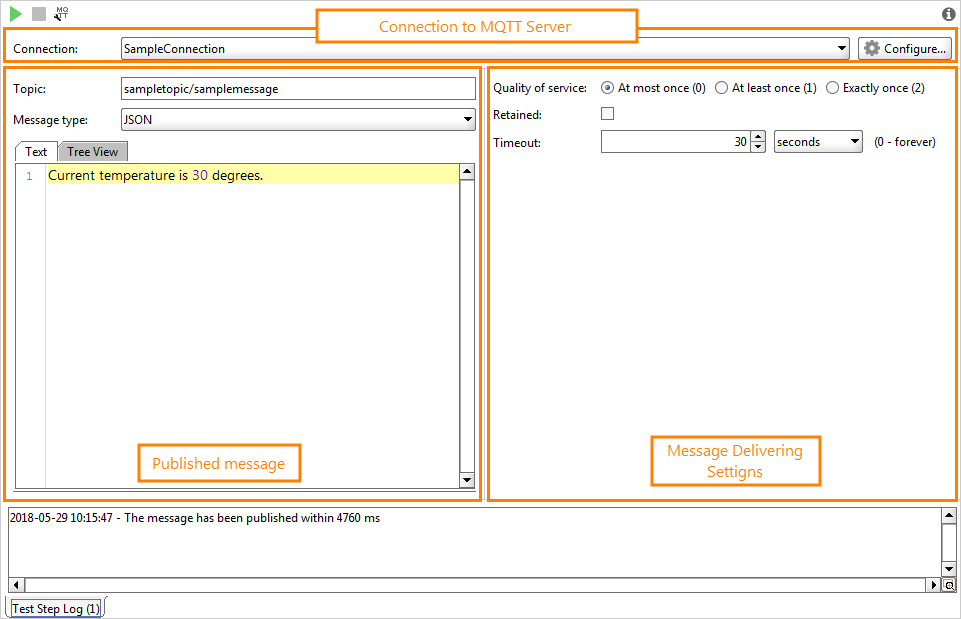This screenshot has width=961, height=619.
Task: Click the log panel scroll down arrow
Action: coord(949,570)
